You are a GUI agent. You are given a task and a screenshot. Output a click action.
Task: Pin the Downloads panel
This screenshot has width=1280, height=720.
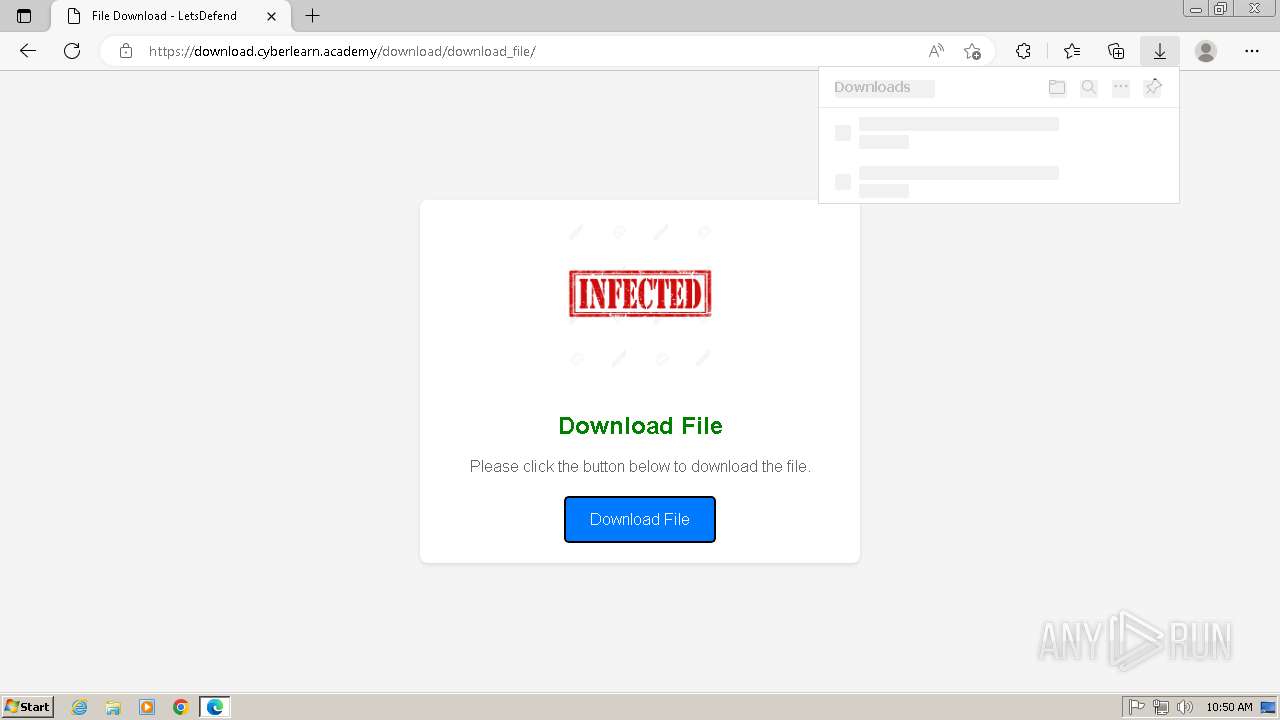point(1153,88)
